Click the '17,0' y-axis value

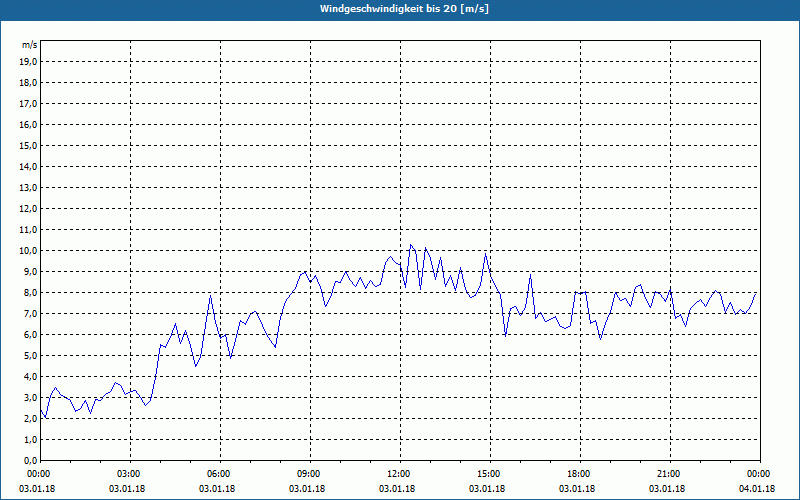(28, 104)
